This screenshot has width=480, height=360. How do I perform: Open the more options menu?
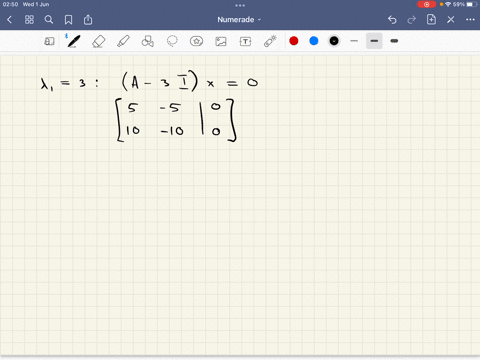[x=470, y=20]
